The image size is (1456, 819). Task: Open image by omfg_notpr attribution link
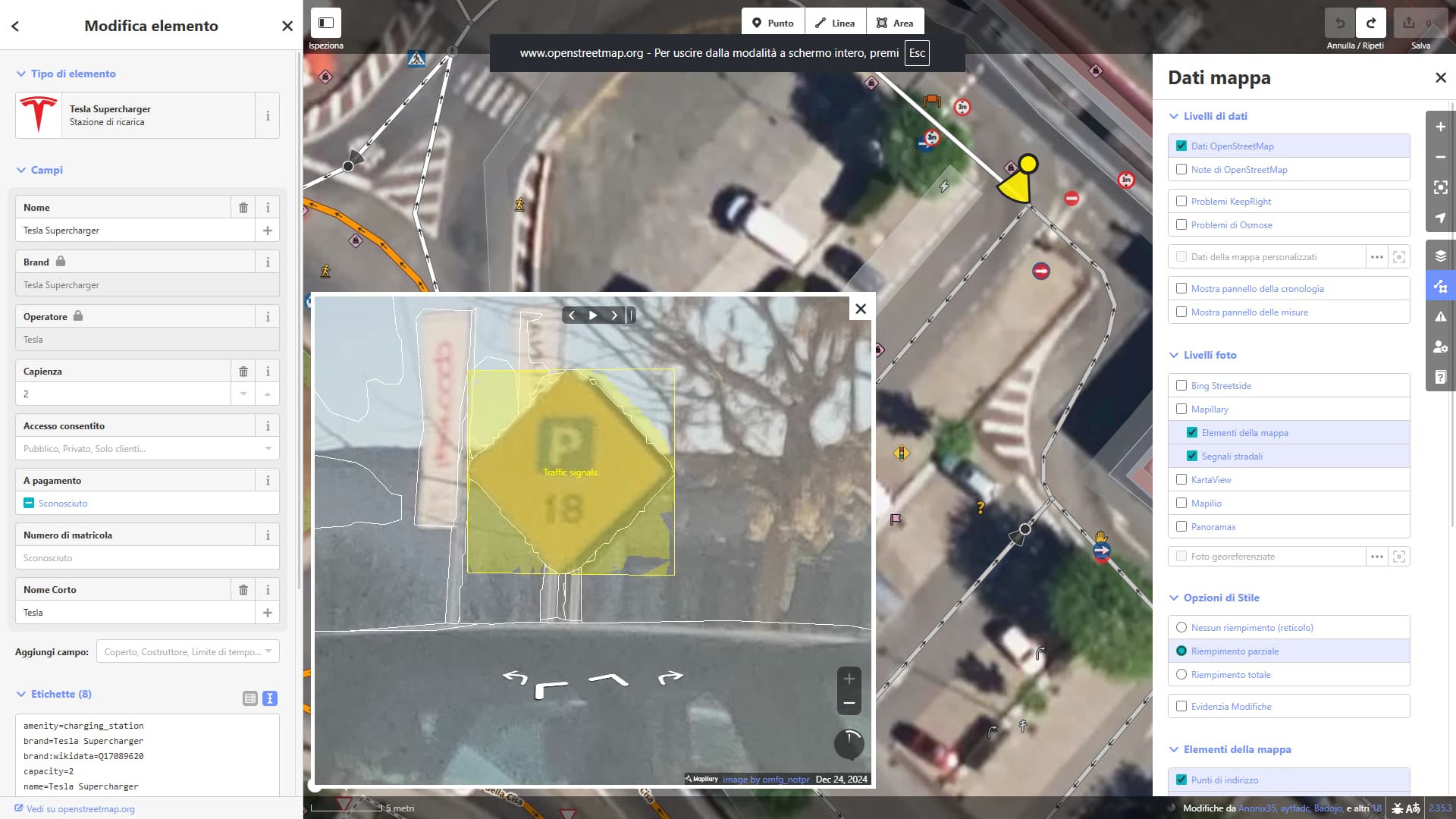click(766, 780)
